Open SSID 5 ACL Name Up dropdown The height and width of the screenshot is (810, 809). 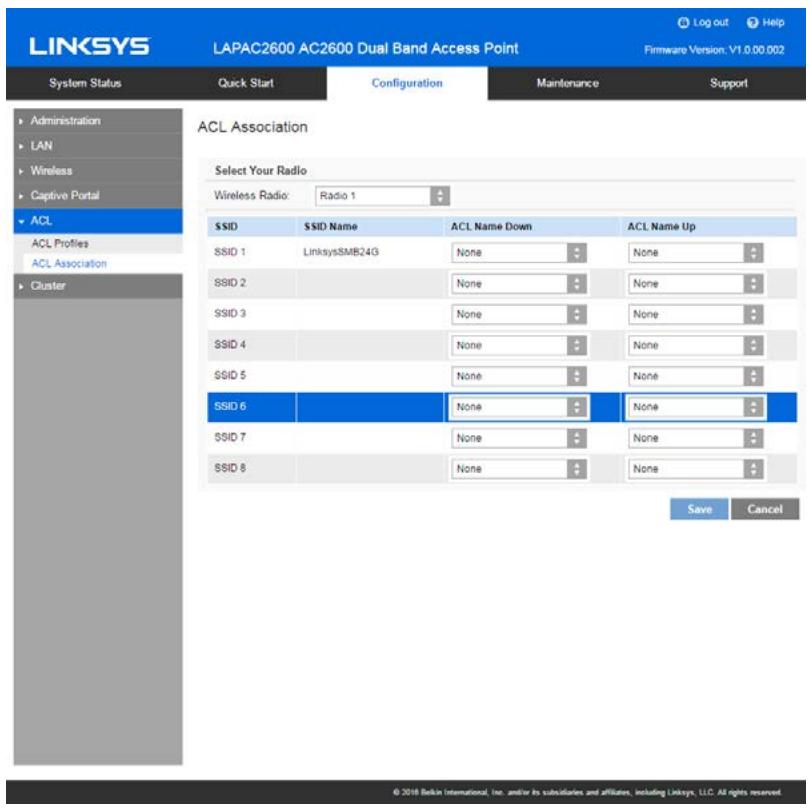pyautogui.click(x=695, y=377)
